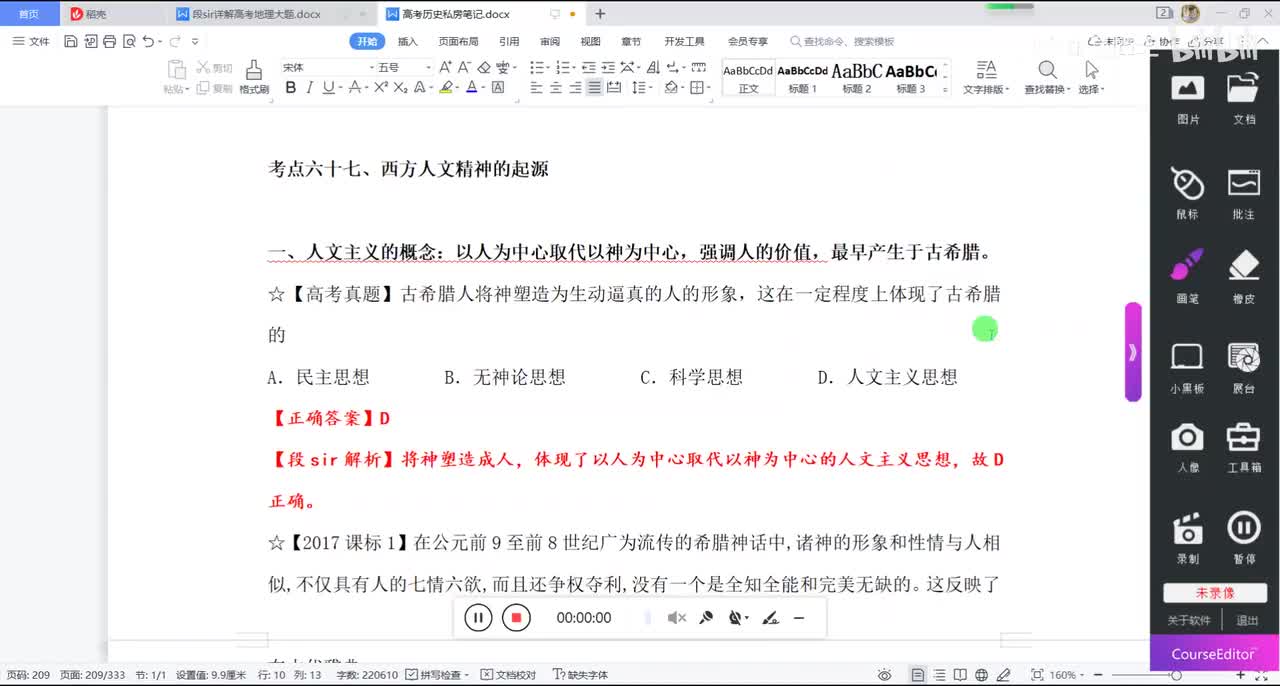Expand the highlight color dropdown arrow
This screenshot has height=686, width=1280.
click(459, 88)
